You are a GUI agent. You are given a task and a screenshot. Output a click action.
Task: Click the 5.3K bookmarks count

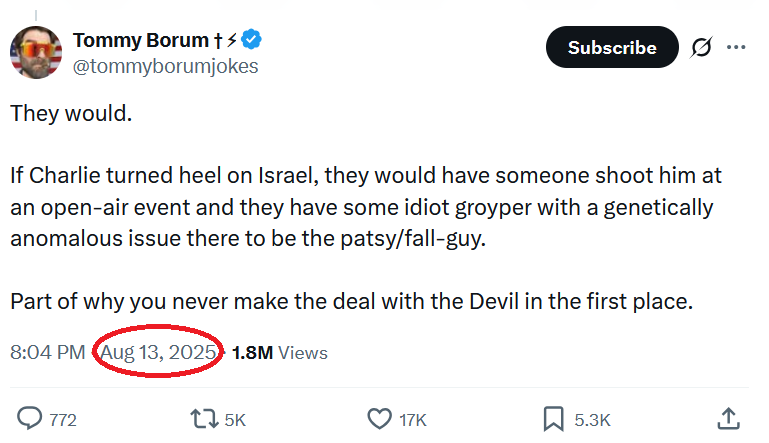click(592, 420)
